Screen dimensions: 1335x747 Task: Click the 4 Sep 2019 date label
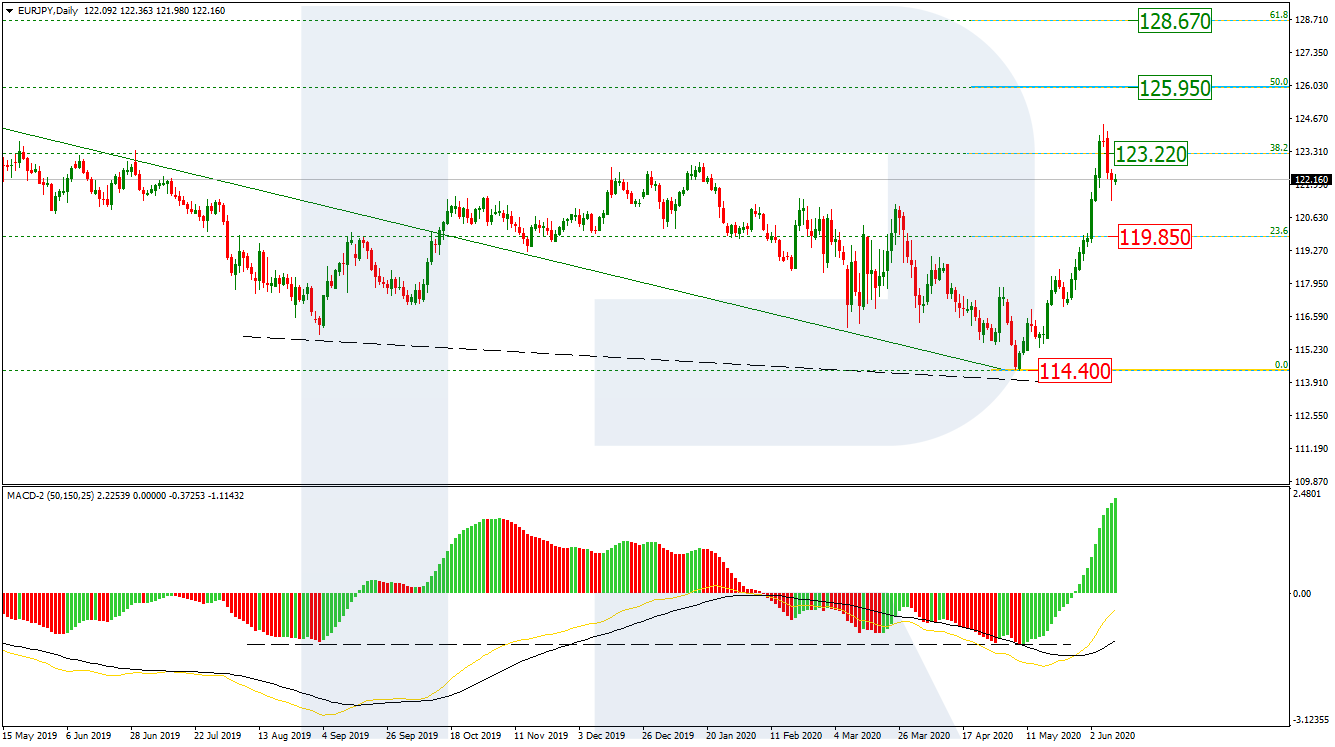coord(348,735)
